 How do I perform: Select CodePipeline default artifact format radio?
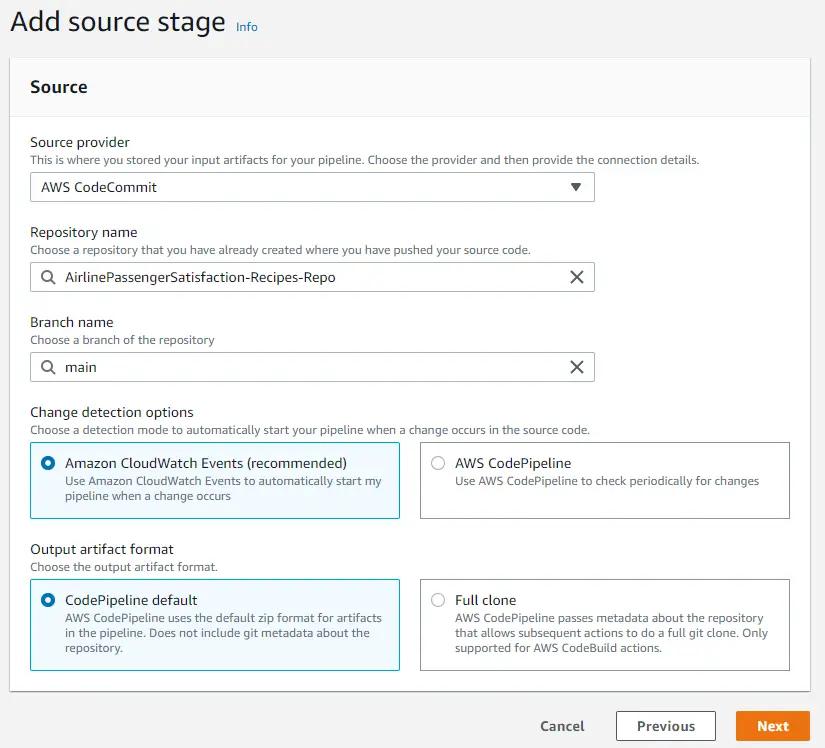(48, 600)
